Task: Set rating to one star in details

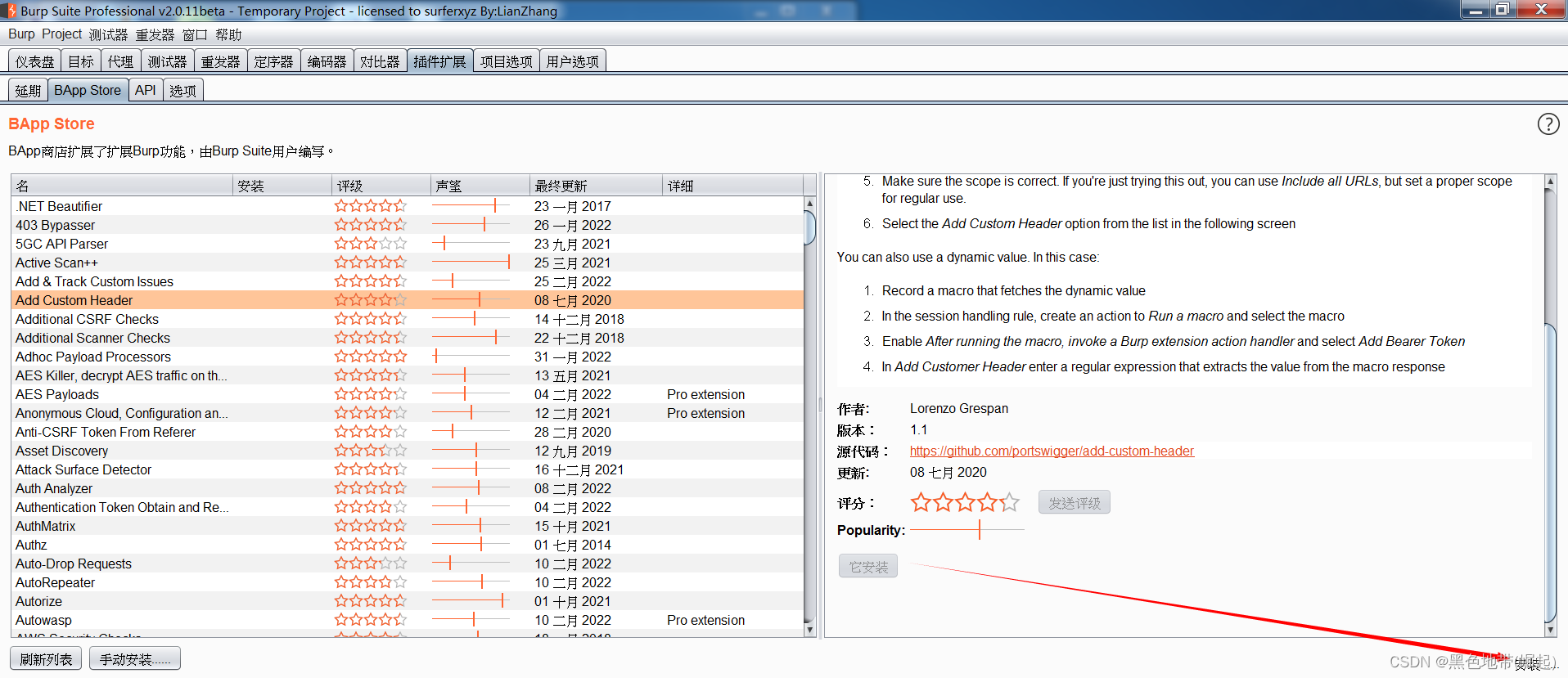Action: 921,502
